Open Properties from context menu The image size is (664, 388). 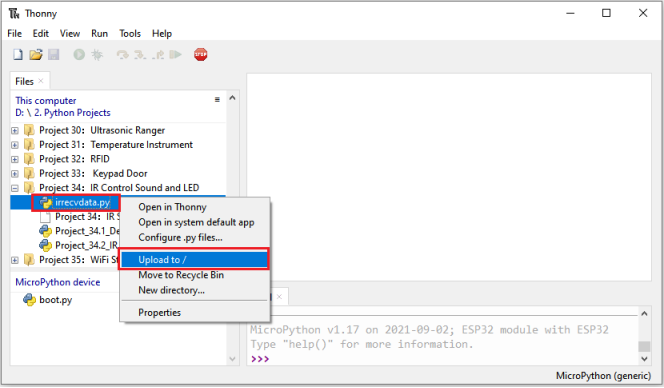point(195,313)
